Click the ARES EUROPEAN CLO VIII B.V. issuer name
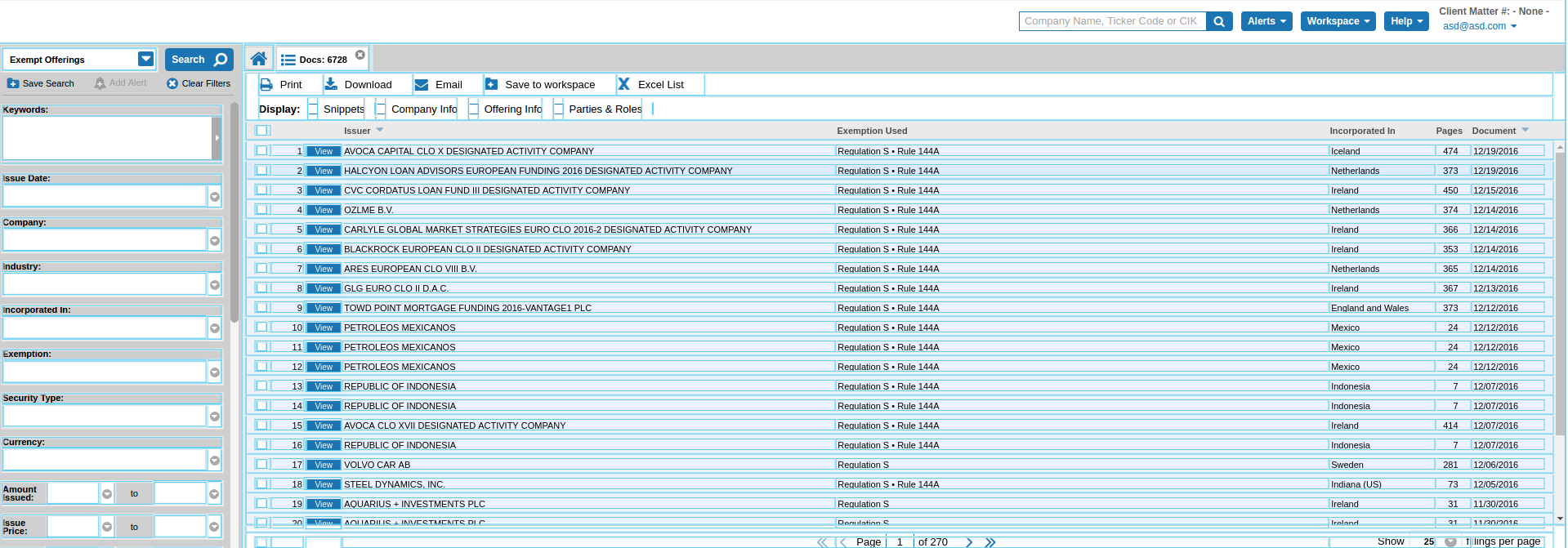The height and width of the screenshot is (548, 1568). (x=410, y=269)
